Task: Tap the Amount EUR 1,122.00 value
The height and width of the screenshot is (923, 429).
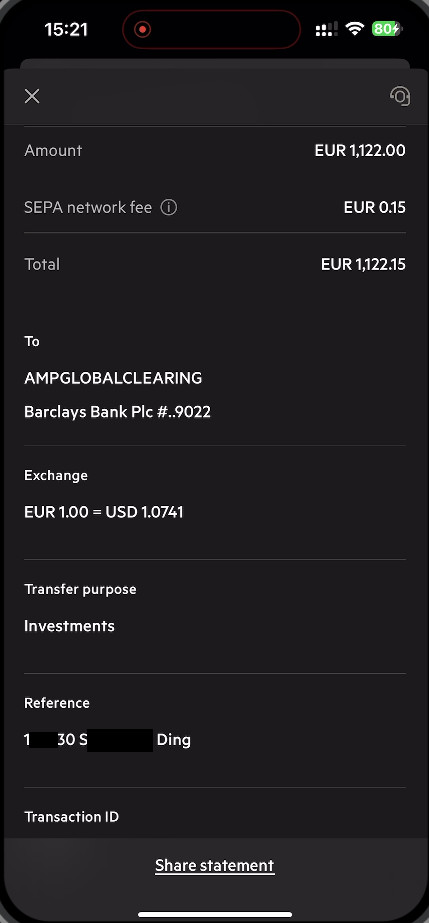Action: click(360, 151)
